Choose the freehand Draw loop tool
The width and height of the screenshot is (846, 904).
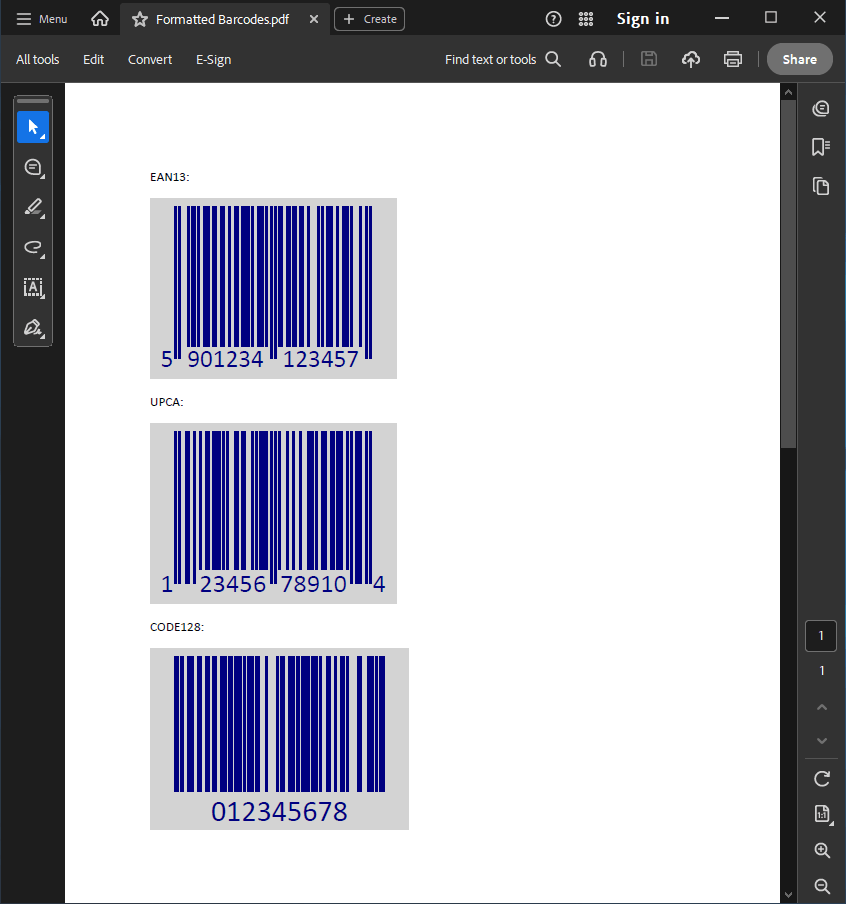click(x=33, y=247)
